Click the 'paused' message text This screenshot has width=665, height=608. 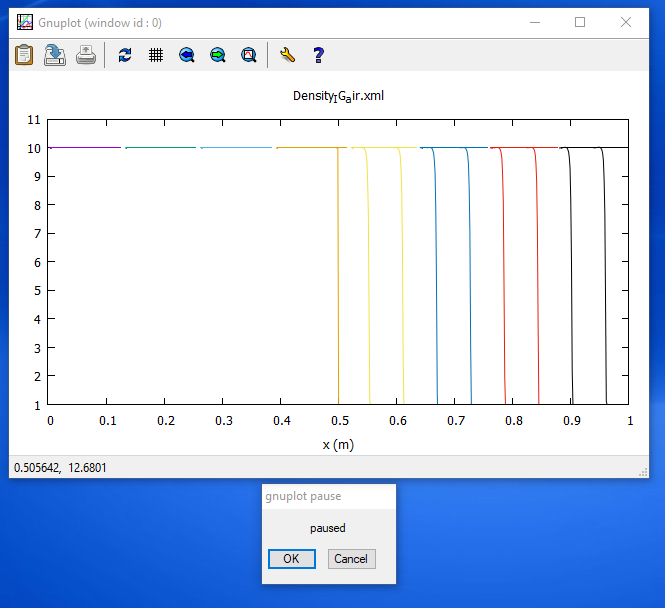click(328, 528)
